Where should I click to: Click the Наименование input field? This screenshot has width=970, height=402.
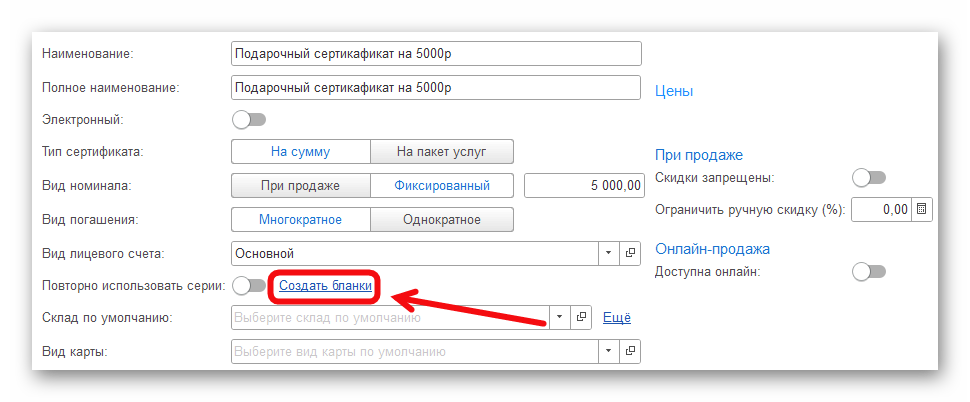coord(436,53)
